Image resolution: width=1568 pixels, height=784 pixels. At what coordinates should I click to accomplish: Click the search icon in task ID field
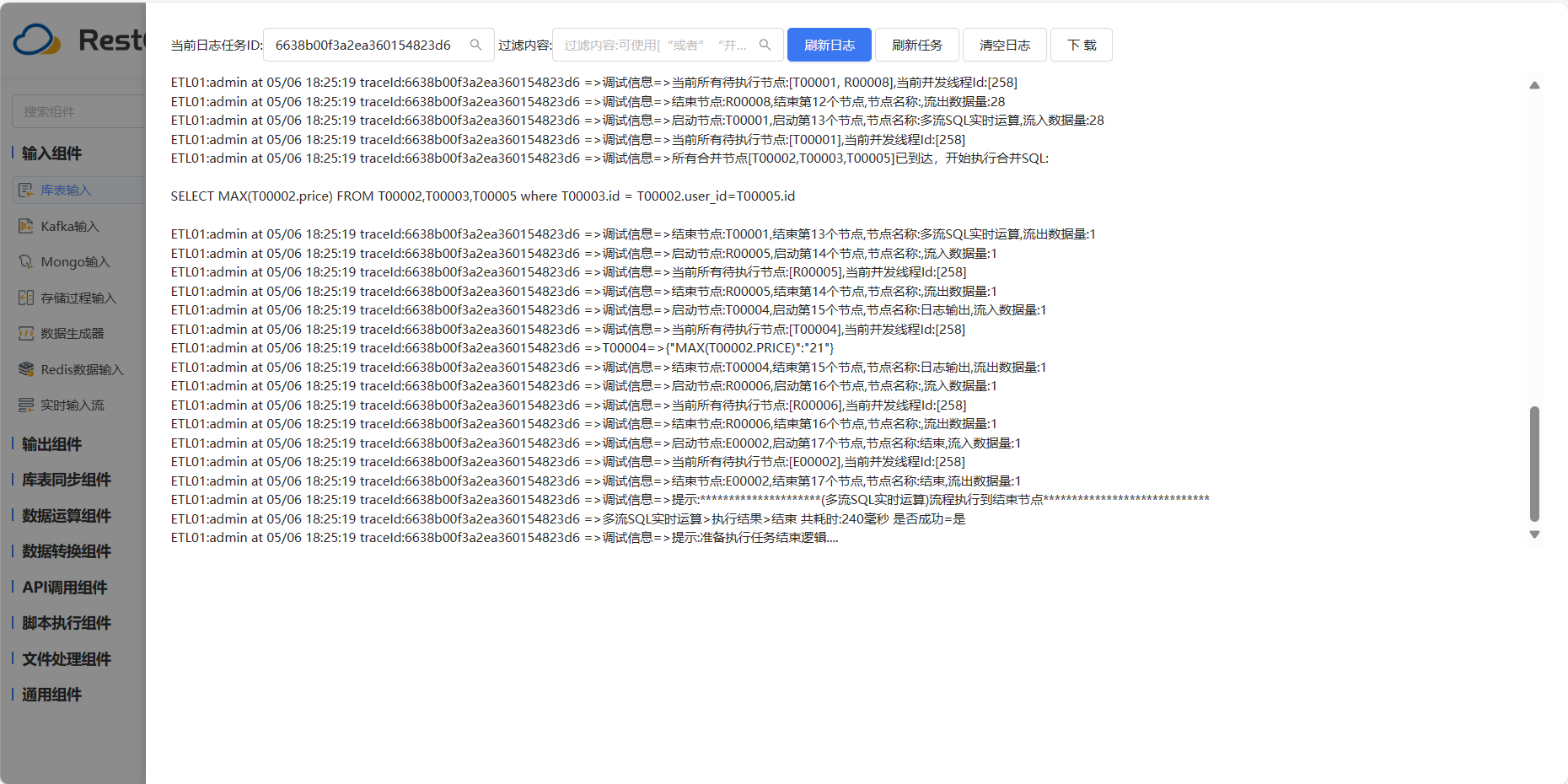[475, 45]
